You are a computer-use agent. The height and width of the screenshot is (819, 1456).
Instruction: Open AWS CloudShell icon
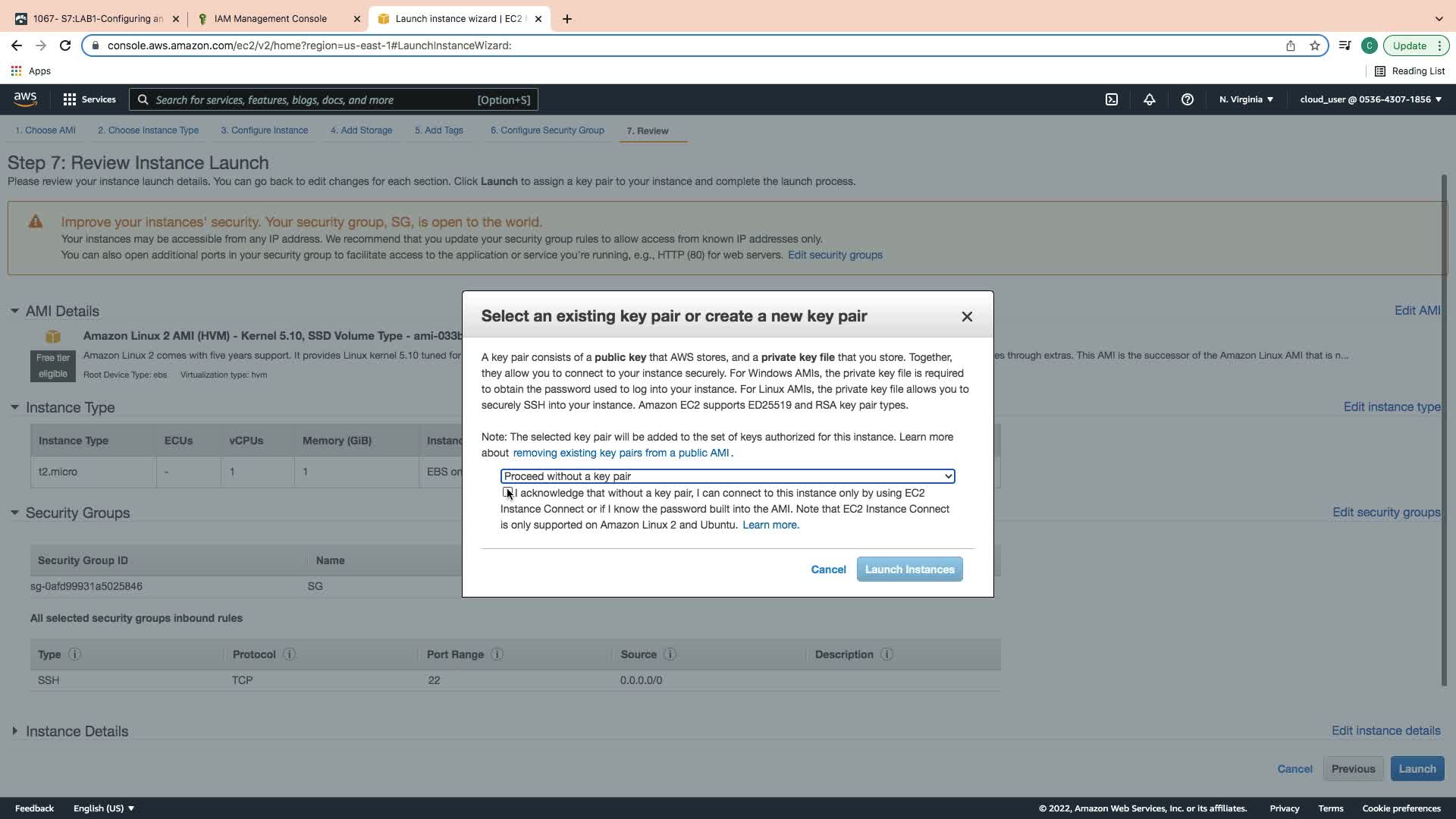point(1111,99)
